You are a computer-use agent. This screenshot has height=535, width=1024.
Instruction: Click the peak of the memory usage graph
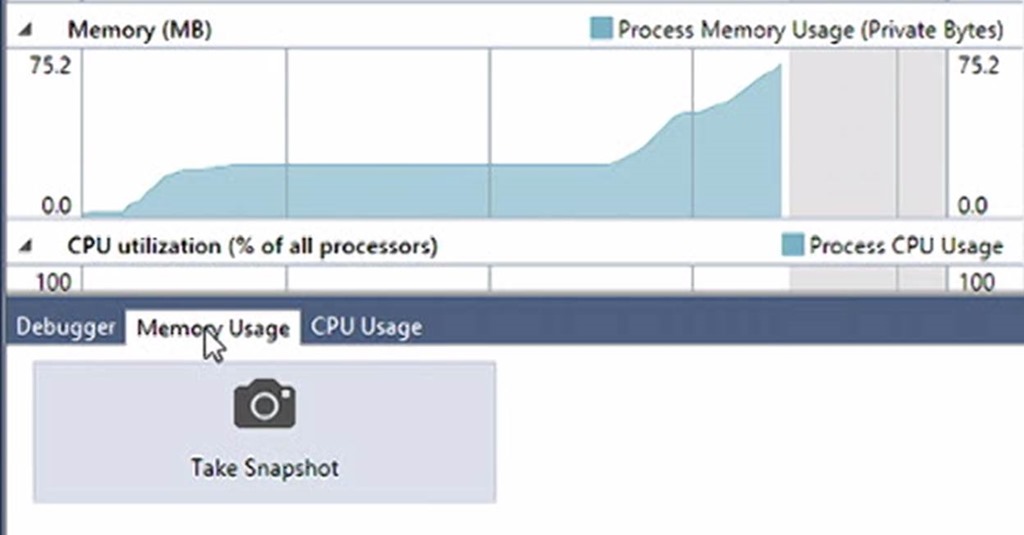pos(779,65)
